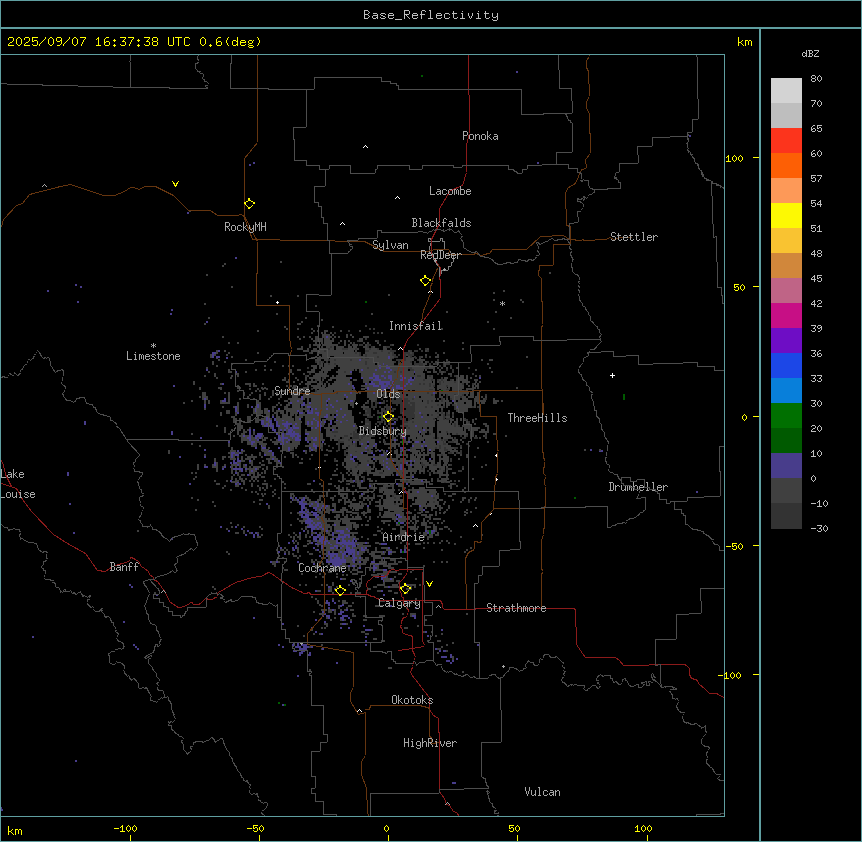Click the Vulcan label
862x842 pixels.
click(x=543, y=792)
